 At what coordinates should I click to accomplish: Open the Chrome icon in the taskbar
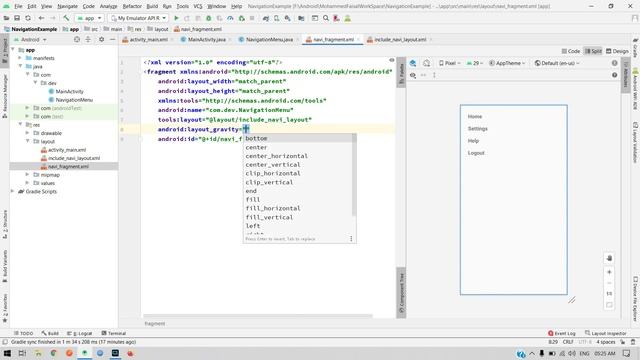tap(53, 353)
